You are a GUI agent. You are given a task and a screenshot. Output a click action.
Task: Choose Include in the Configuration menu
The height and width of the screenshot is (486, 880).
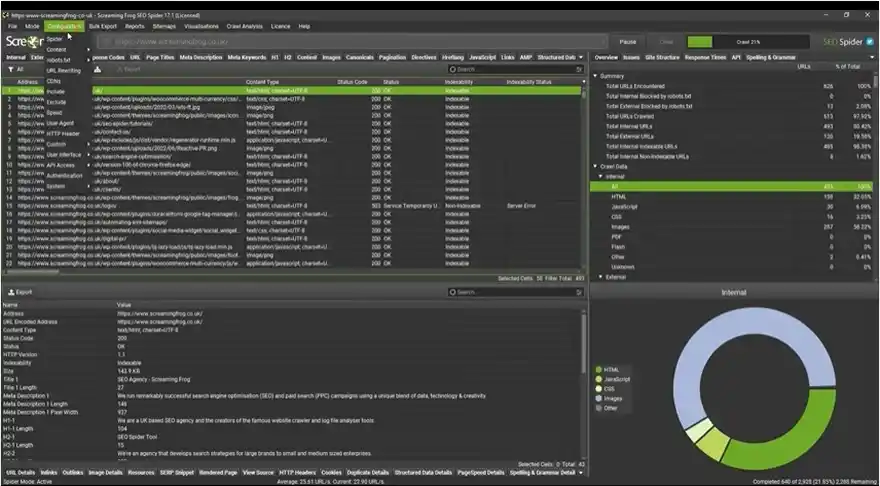pyautogui.click(x=56, y=91)
